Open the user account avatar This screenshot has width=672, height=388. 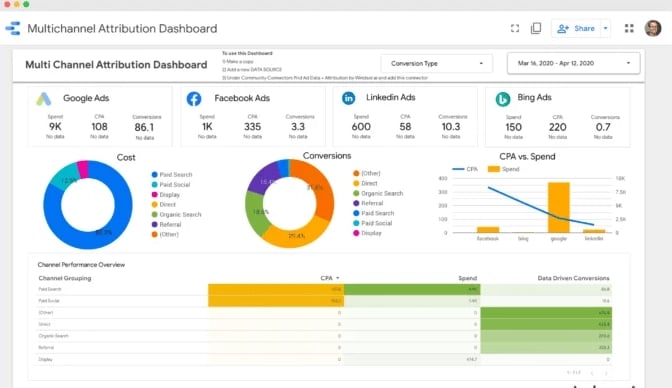tap(653, 28)
